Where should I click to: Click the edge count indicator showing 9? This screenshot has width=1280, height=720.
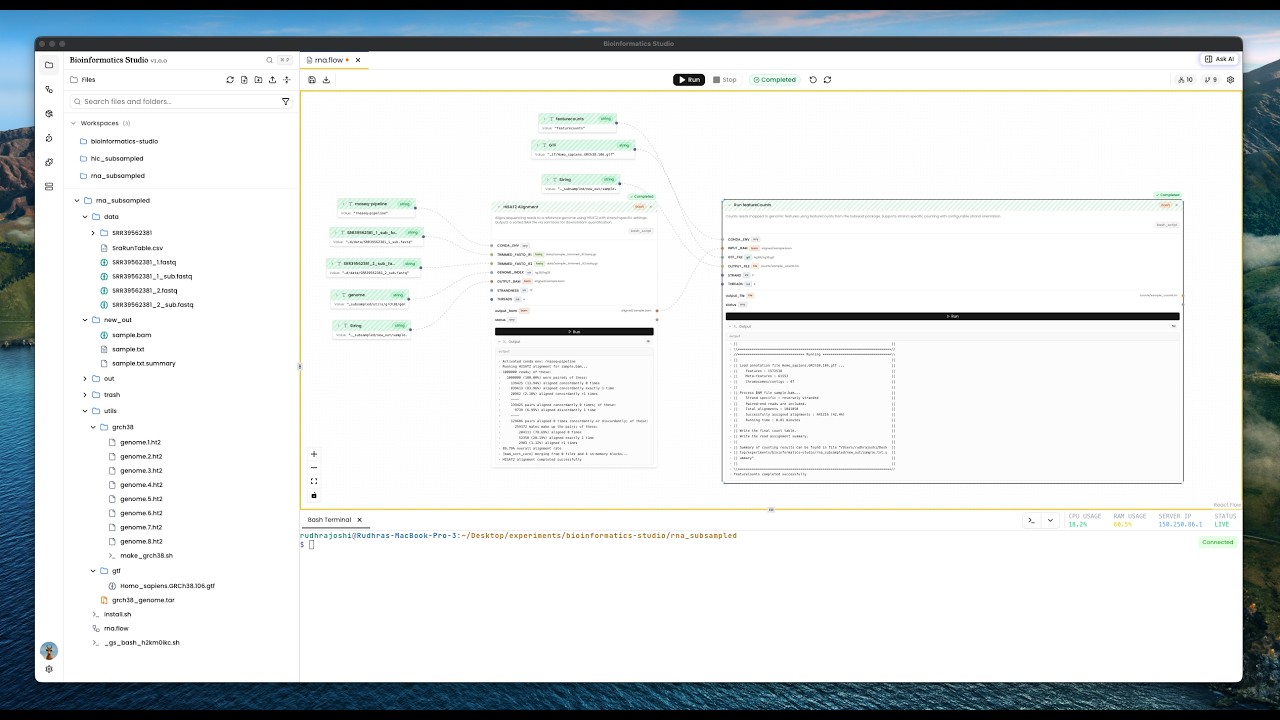(1211, 80)
